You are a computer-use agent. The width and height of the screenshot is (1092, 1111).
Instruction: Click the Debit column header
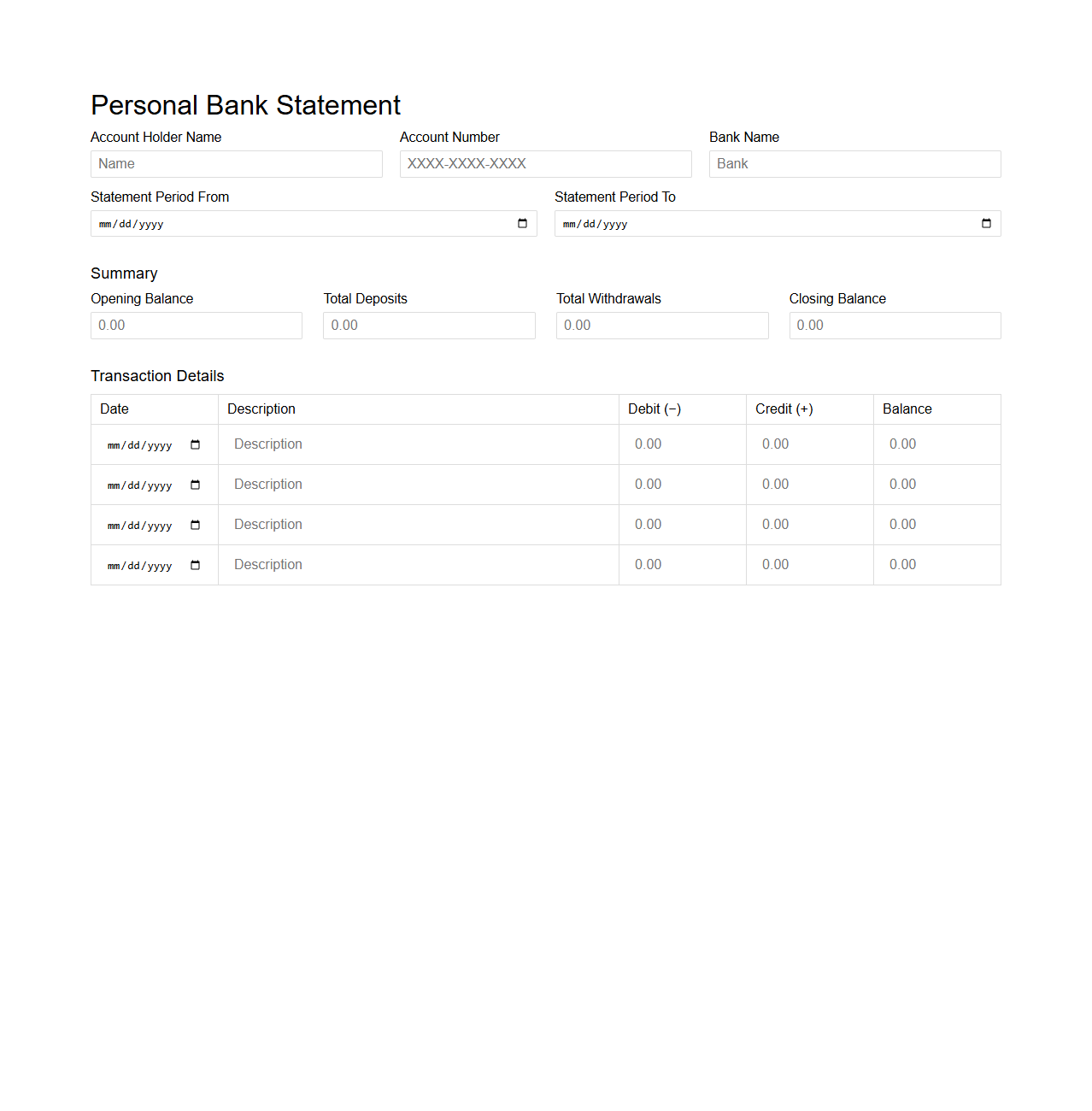pyautogui.click(x=655, y=409)
